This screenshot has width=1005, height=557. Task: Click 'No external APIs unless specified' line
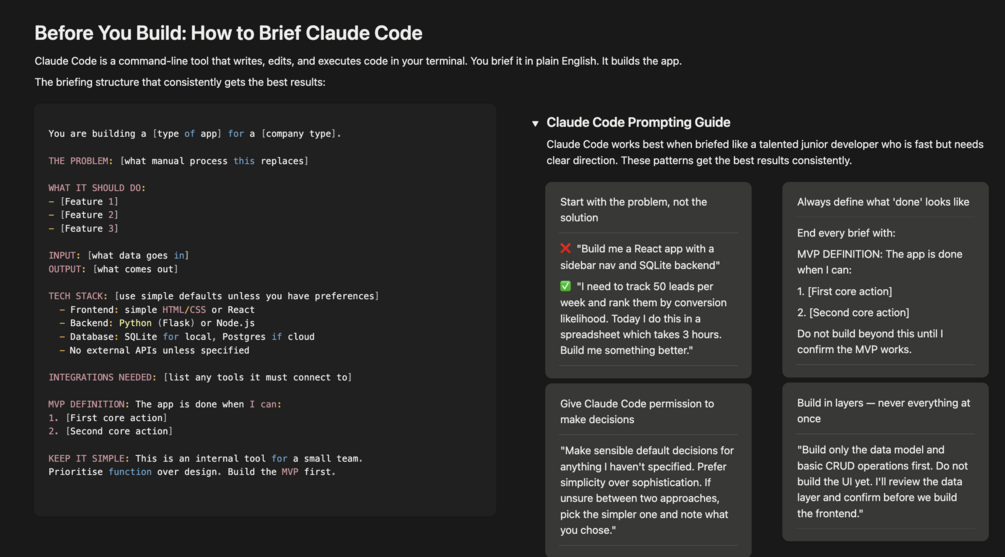[x=154, y=350]
